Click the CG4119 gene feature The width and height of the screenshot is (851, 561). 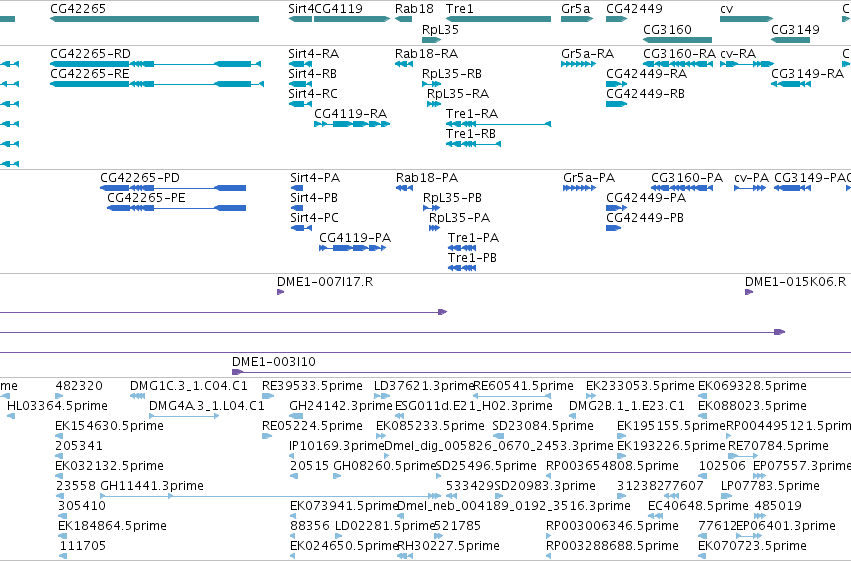pyautogui.click(x=352, y=19)
